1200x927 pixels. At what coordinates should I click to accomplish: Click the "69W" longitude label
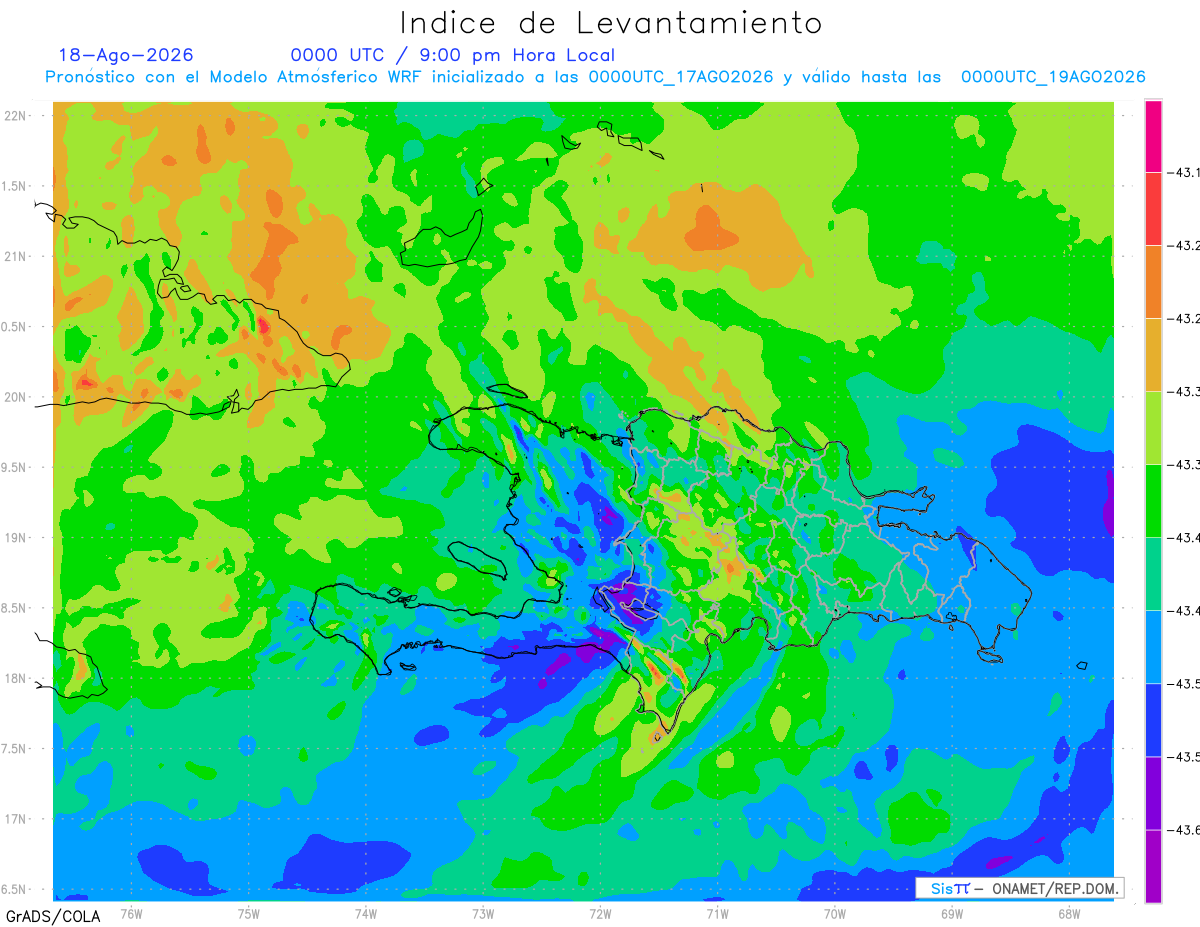click(x=952, y=914)
